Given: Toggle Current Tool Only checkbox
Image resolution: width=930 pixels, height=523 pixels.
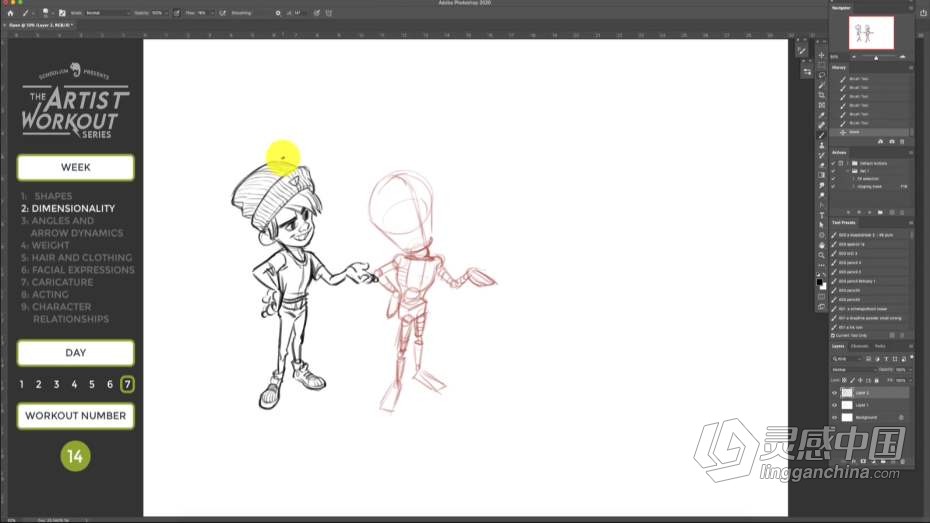Looking at the screenshot, I should tap(833, 336).
